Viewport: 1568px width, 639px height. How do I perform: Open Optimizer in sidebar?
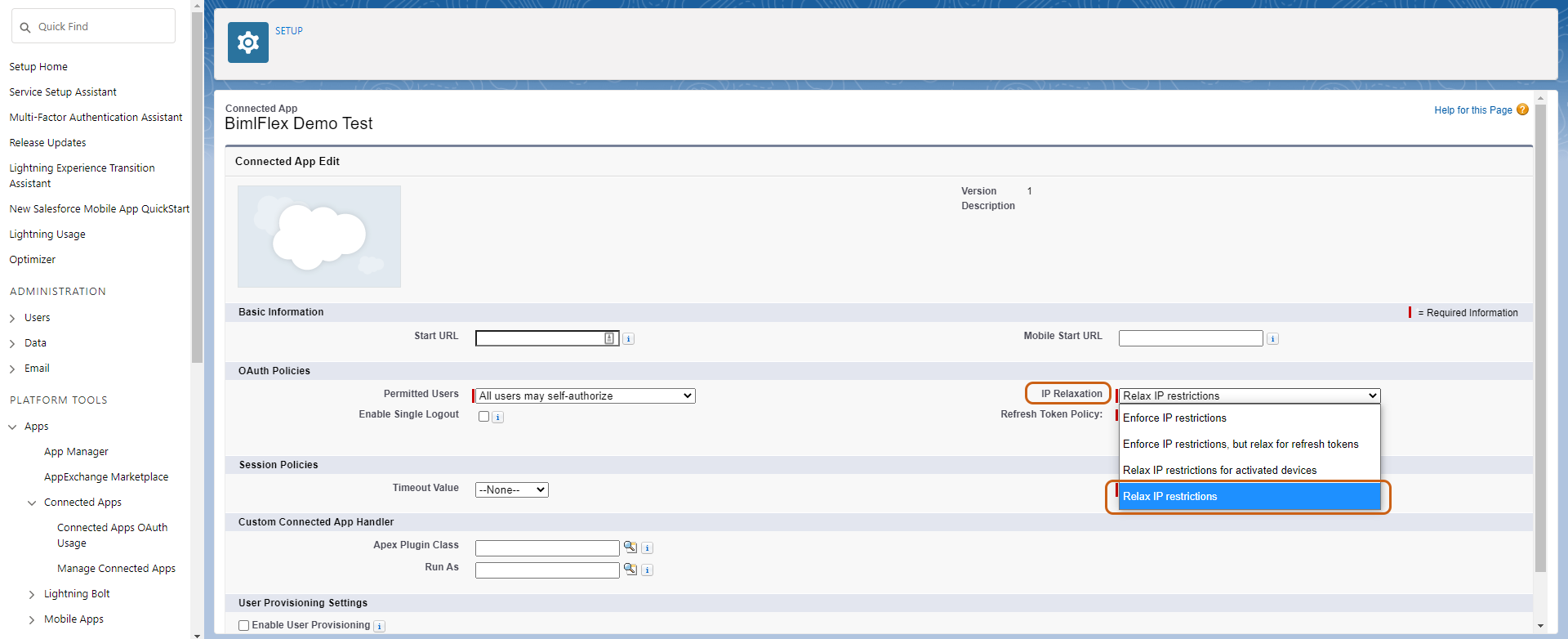point(33,260)
